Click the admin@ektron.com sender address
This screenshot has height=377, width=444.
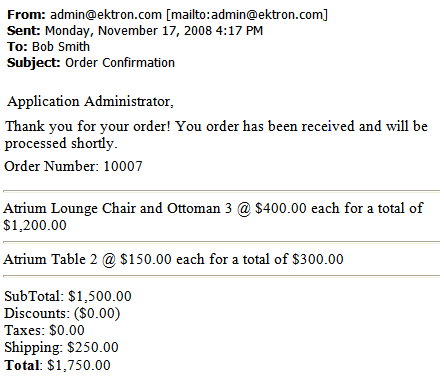tap(106, 15)
